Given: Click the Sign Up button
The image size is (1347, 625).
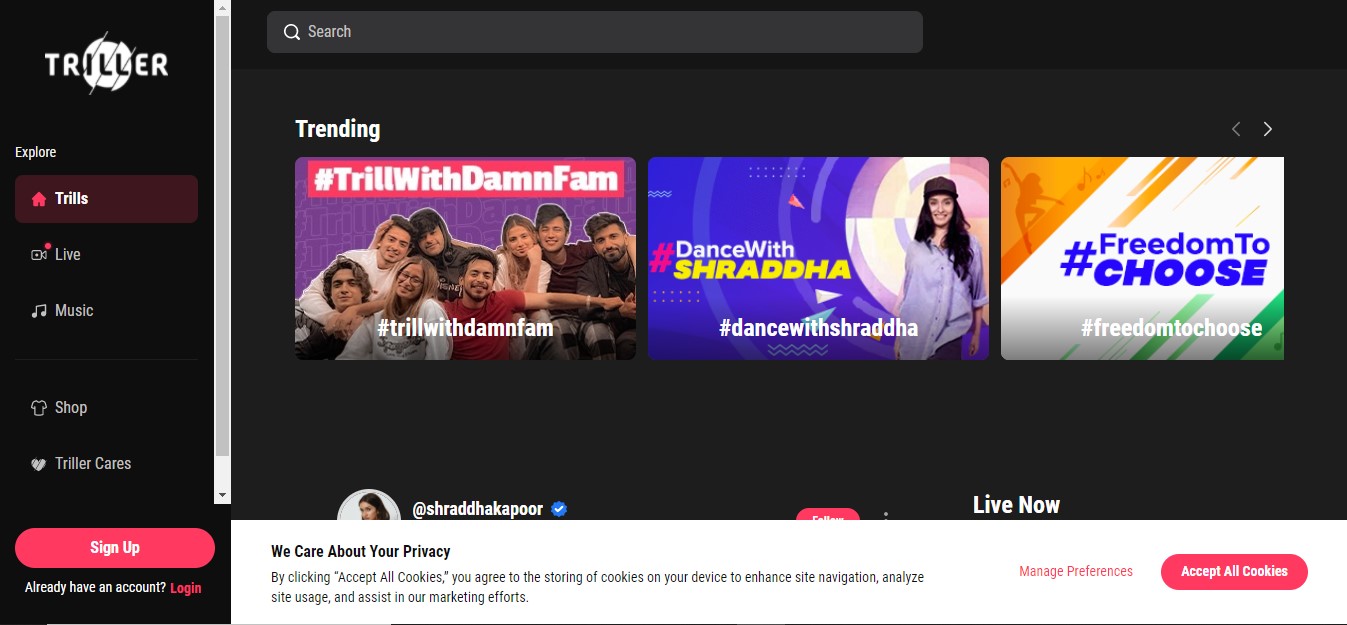Looking at the screenshot, I should pyautogui.click(x=115, y=548).
